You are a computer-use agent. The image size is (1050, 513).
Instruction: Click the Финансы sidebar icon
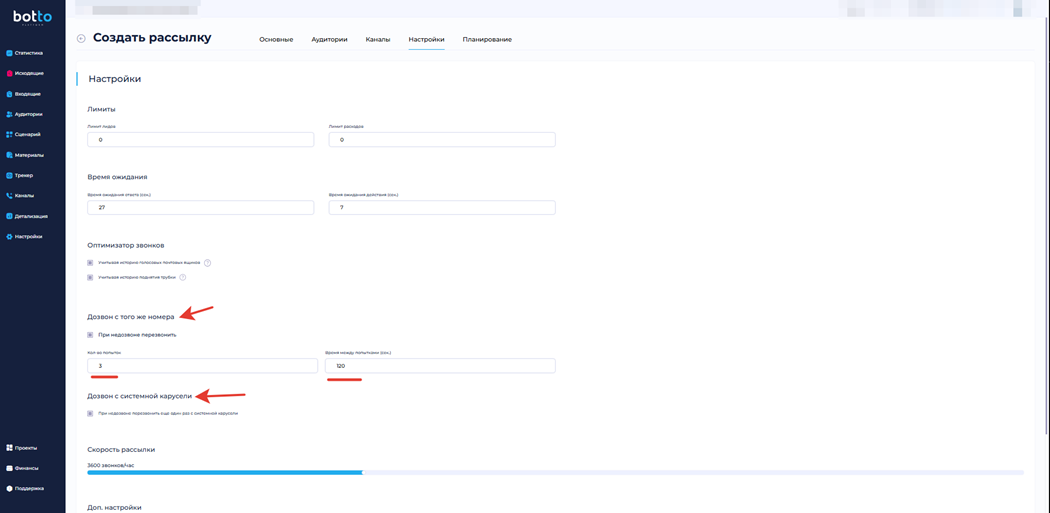10,468
